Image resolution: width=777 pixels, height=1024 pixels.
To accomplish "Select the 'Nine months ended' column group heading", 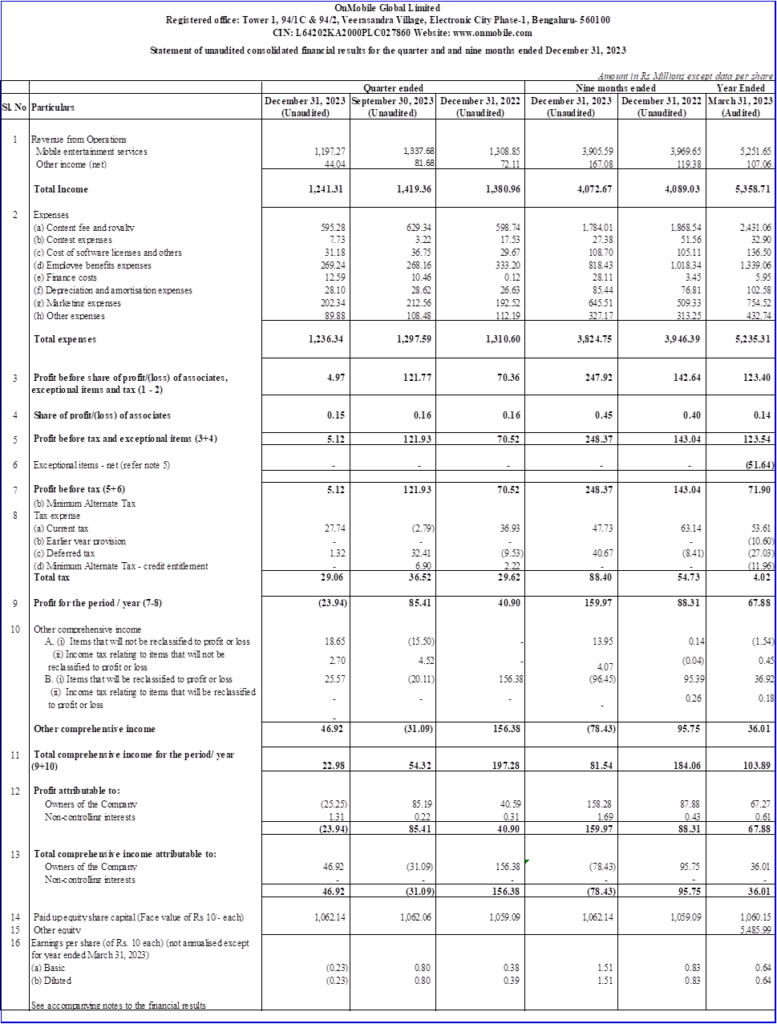I will click(599, 88).
